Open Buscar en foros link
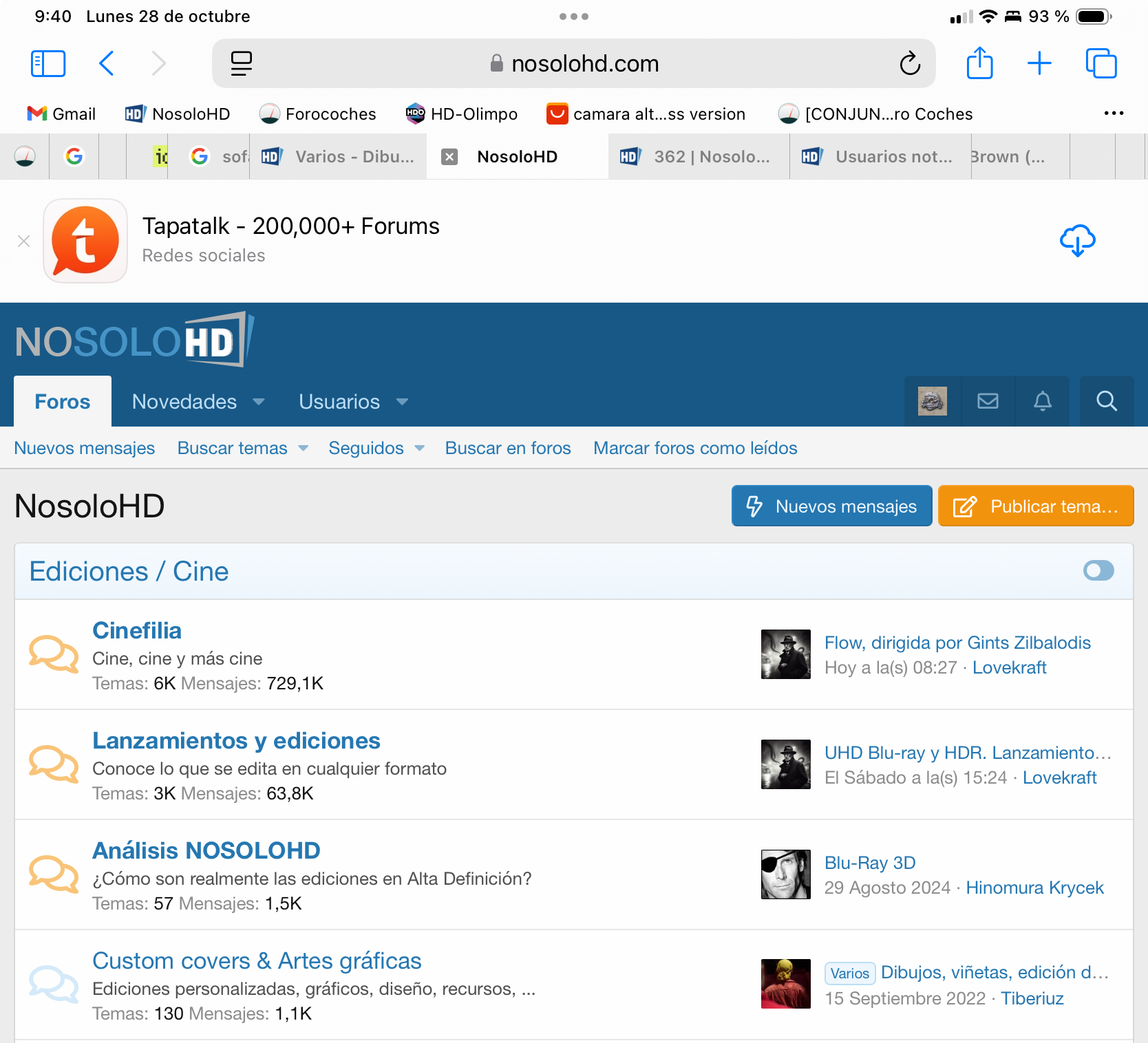The height and width of the screenshot is (1043, 1148). (x=508, y=448)
